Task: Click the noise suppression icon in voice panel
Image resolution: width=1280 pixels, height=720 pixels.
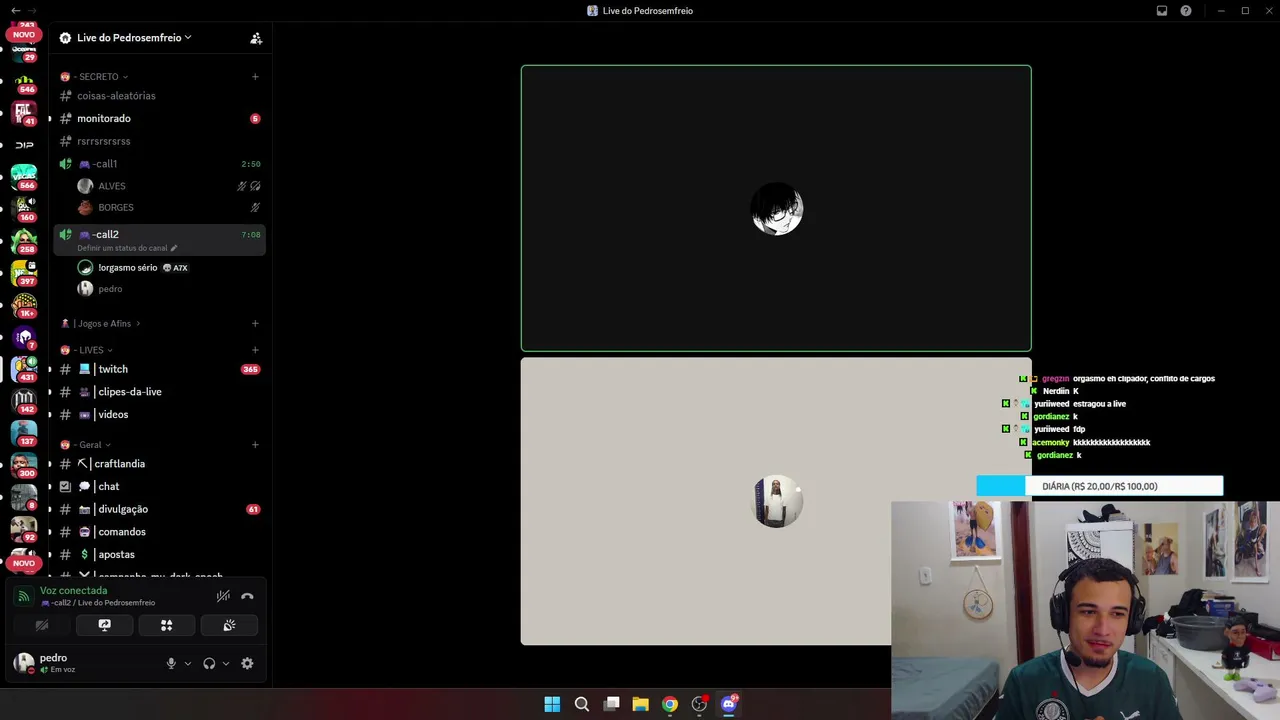Action: 223,596
